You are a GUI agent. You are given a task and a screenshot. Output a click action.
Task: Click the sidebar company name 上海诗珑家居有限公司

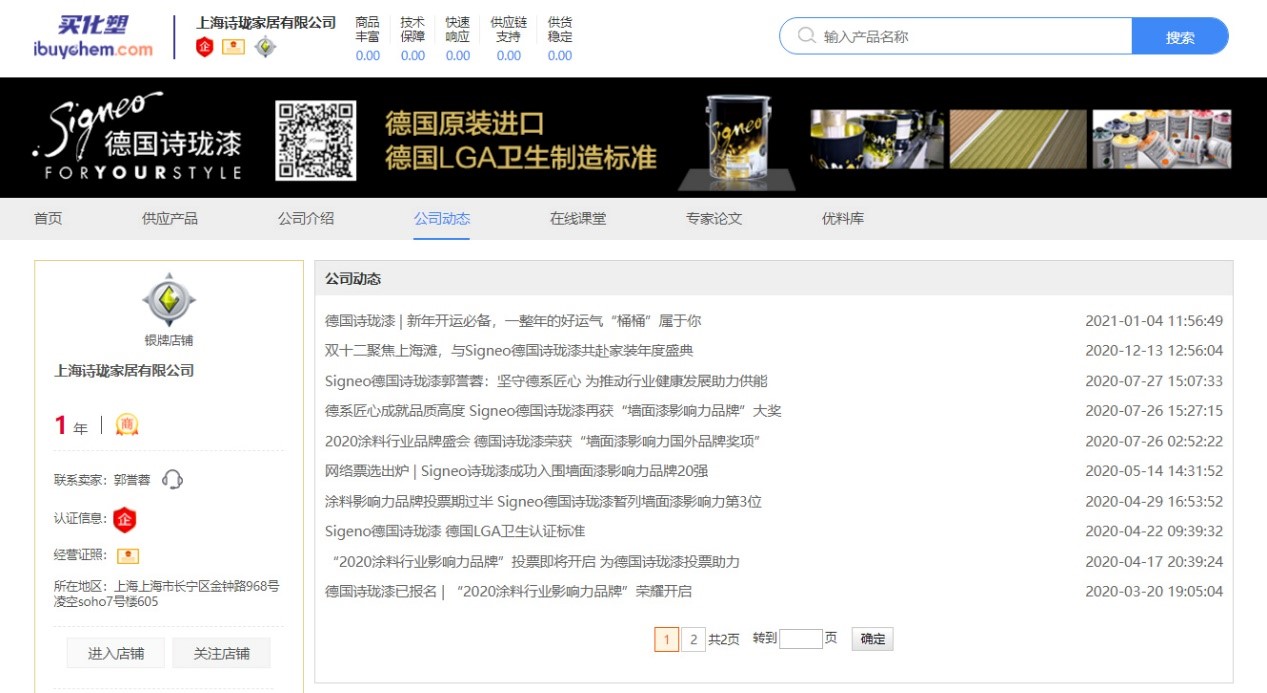pyautogui.click(x=124, y=371)
